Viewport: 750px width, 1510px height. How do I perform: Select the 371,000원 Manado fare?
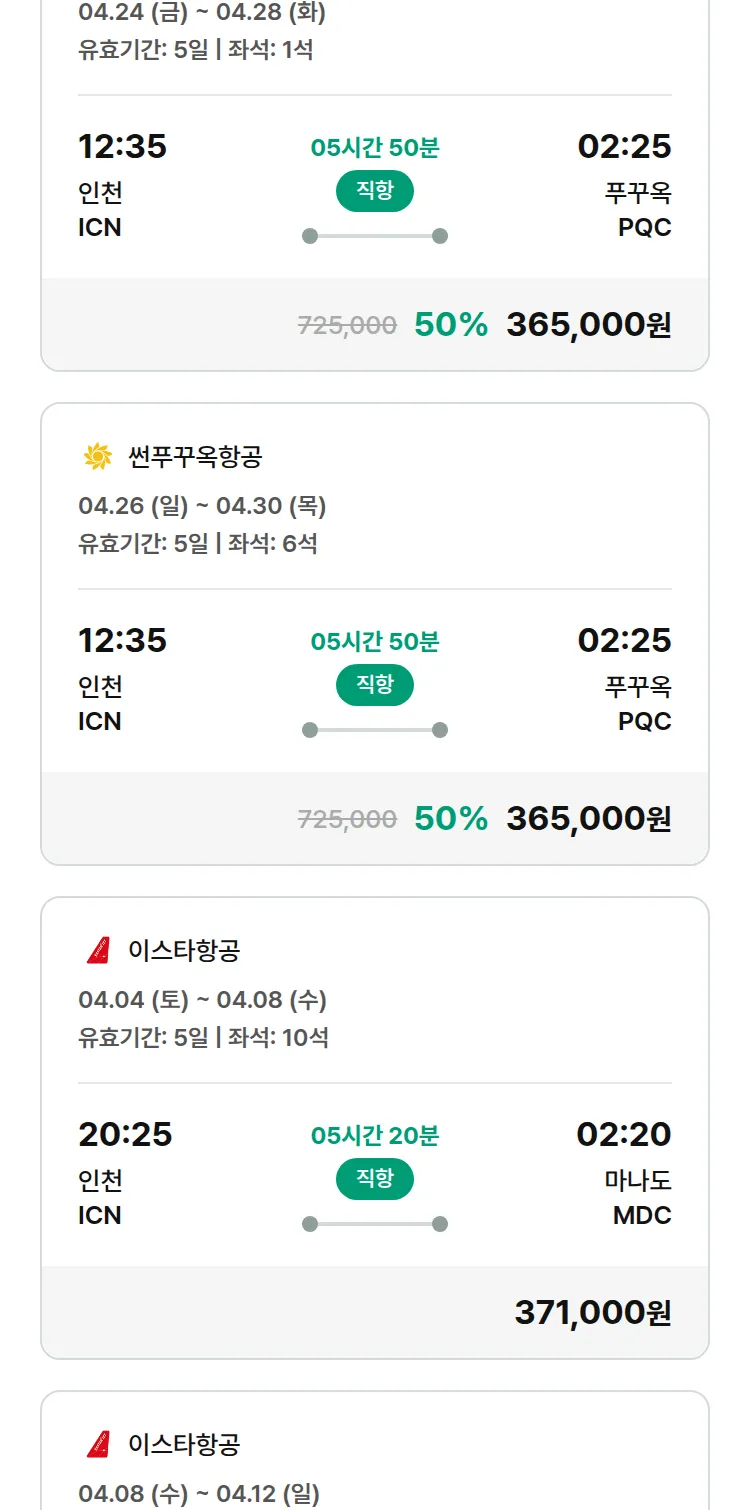592,1312
